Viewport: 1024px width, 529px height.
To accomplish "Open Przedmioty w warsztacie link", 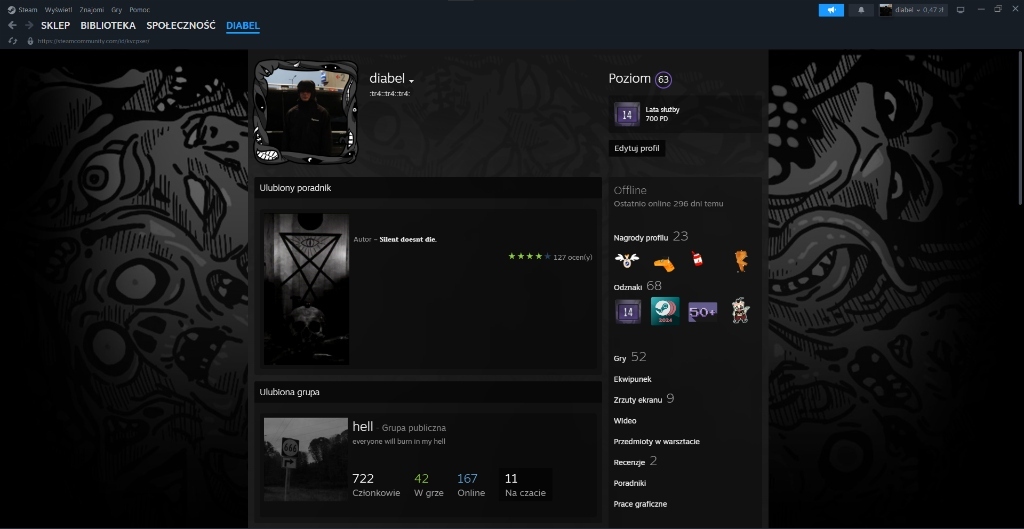I will pos(656,441).
